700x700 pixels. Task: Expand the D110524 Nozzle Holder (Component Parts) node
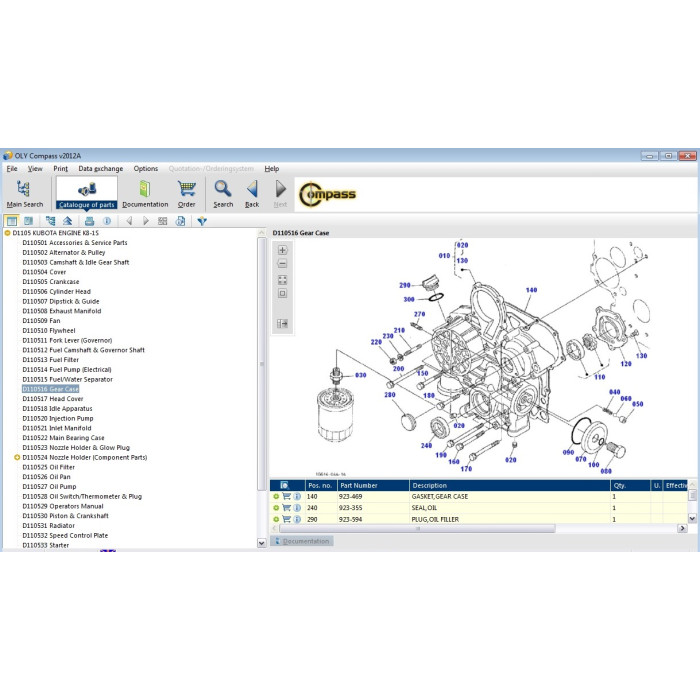coord(17,457)
